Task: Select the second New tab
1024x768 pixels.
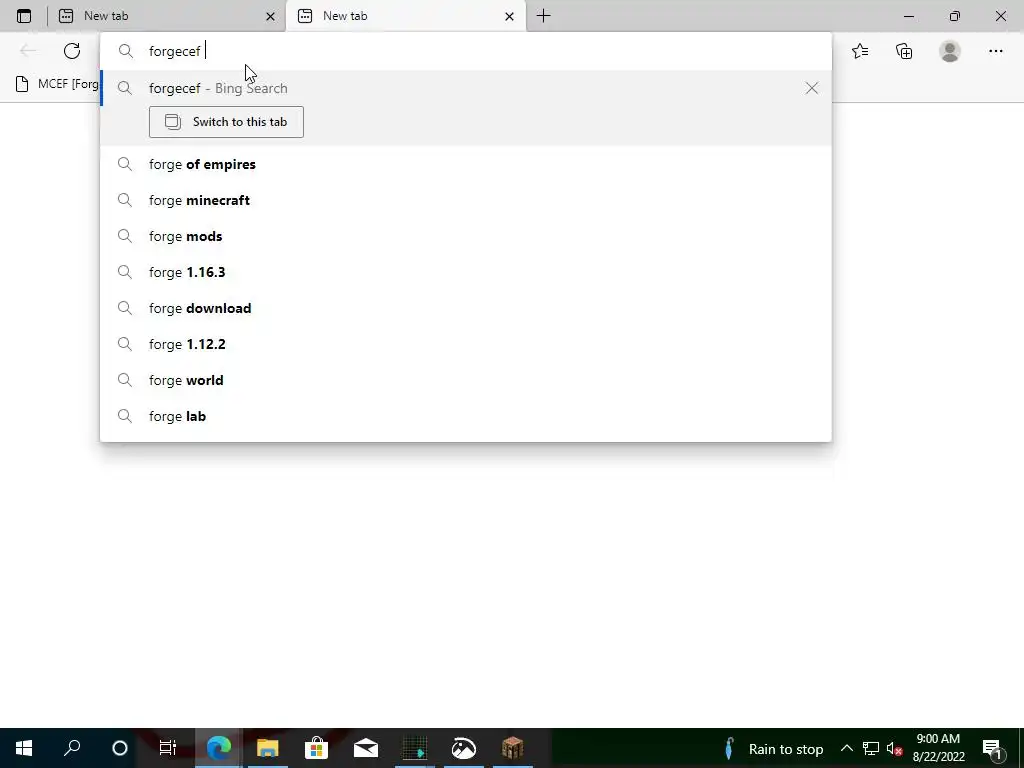Action: pyautogui.click(x=406, y=16)
